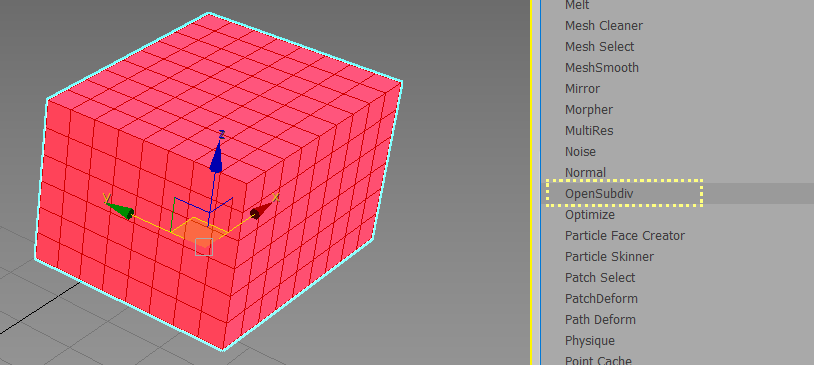Screen dimensions: 814x365
Task: Pick Particle Skinner modifier
Action: (x=677, y=256)
